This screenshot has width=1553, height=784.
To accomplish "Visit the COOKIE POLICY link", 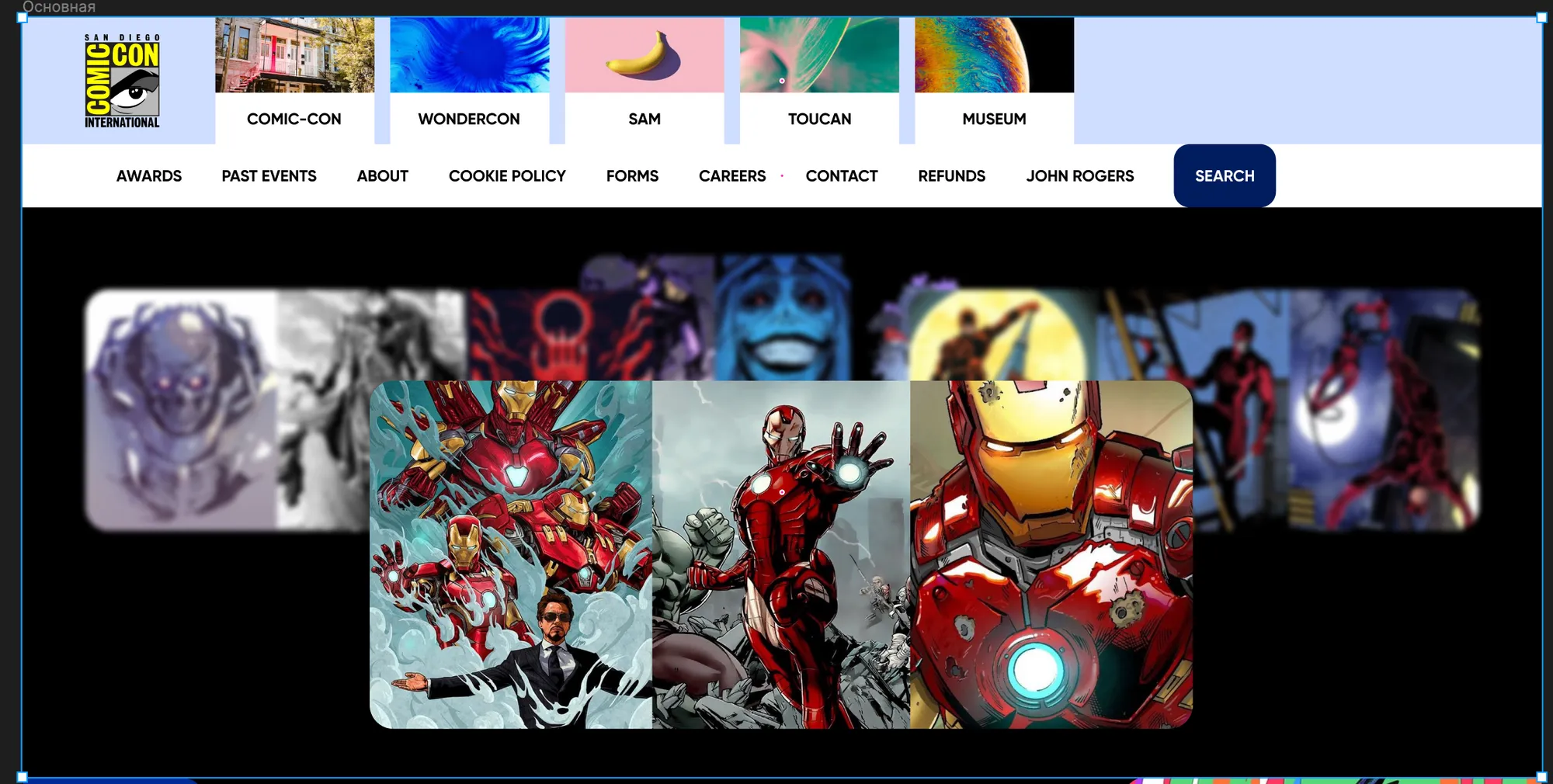I will pyautogui.click(x=507, y=176).
